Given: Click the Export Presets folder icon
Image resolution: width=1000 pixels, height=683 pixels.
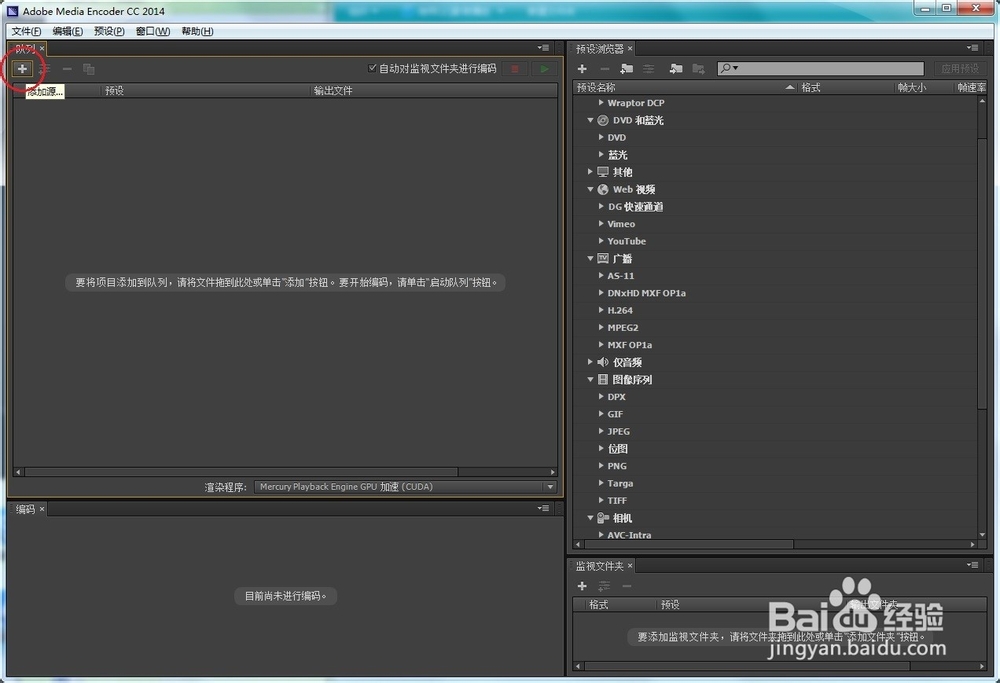Looking at the screenshot, I should tap(699, 69).
